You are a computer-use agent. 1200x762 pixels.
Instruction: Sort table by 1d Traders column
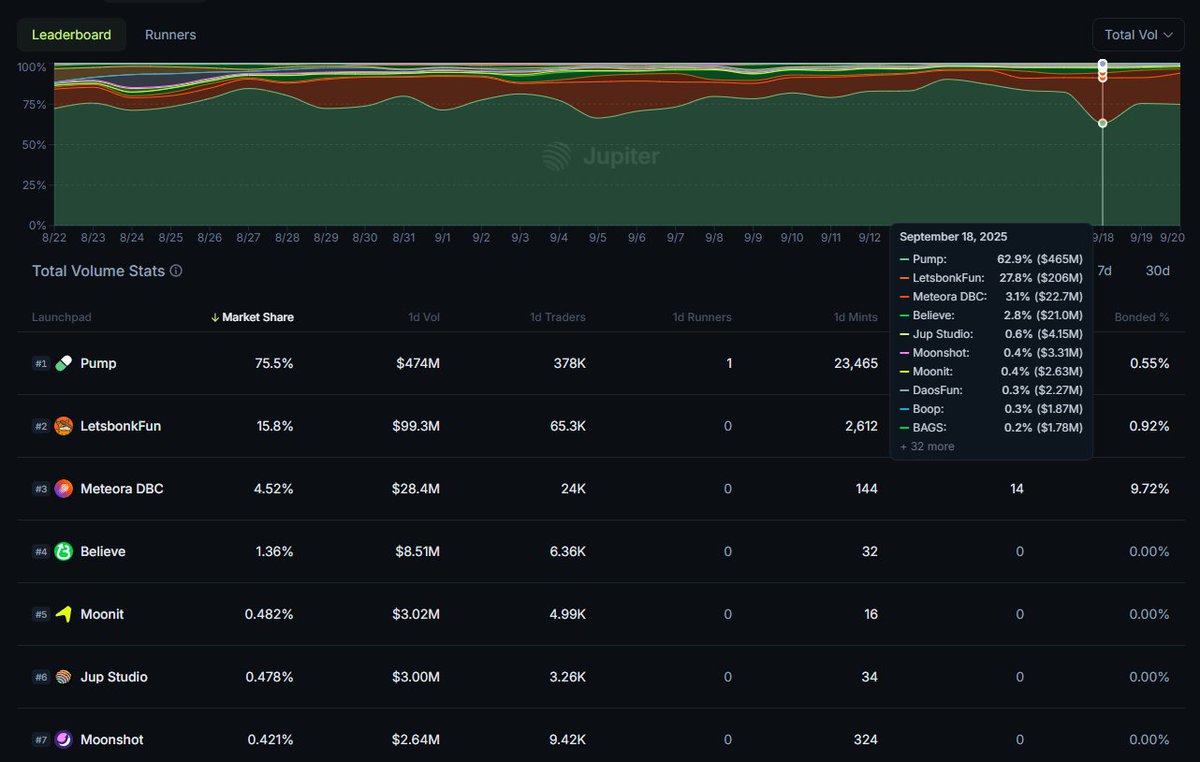coord(558,317)
